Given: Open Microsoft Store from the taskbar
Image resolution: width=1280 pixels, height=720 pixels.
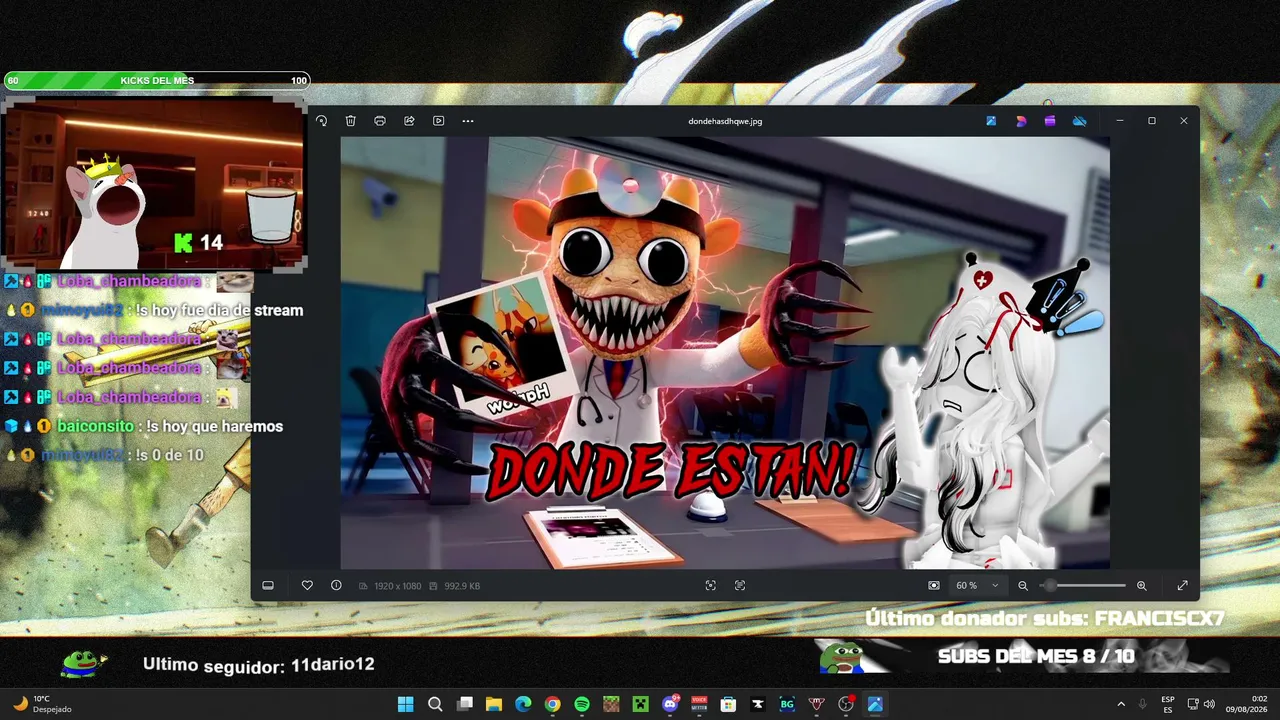Looking at the screenshot, I should pyautogui.click(x=728, y=704).
